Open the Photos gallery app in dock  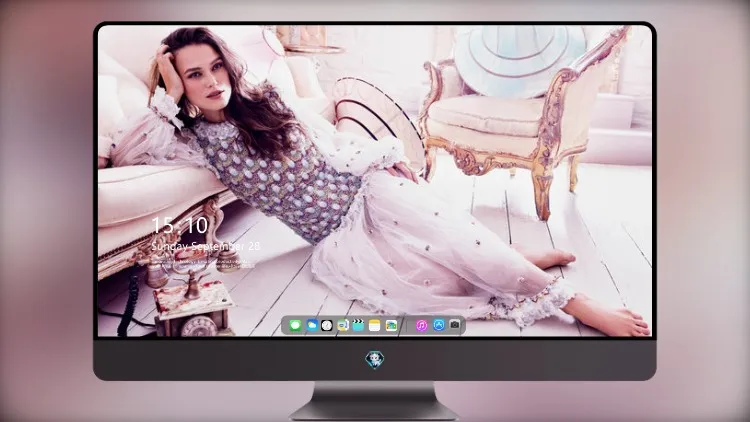(391, 325)
